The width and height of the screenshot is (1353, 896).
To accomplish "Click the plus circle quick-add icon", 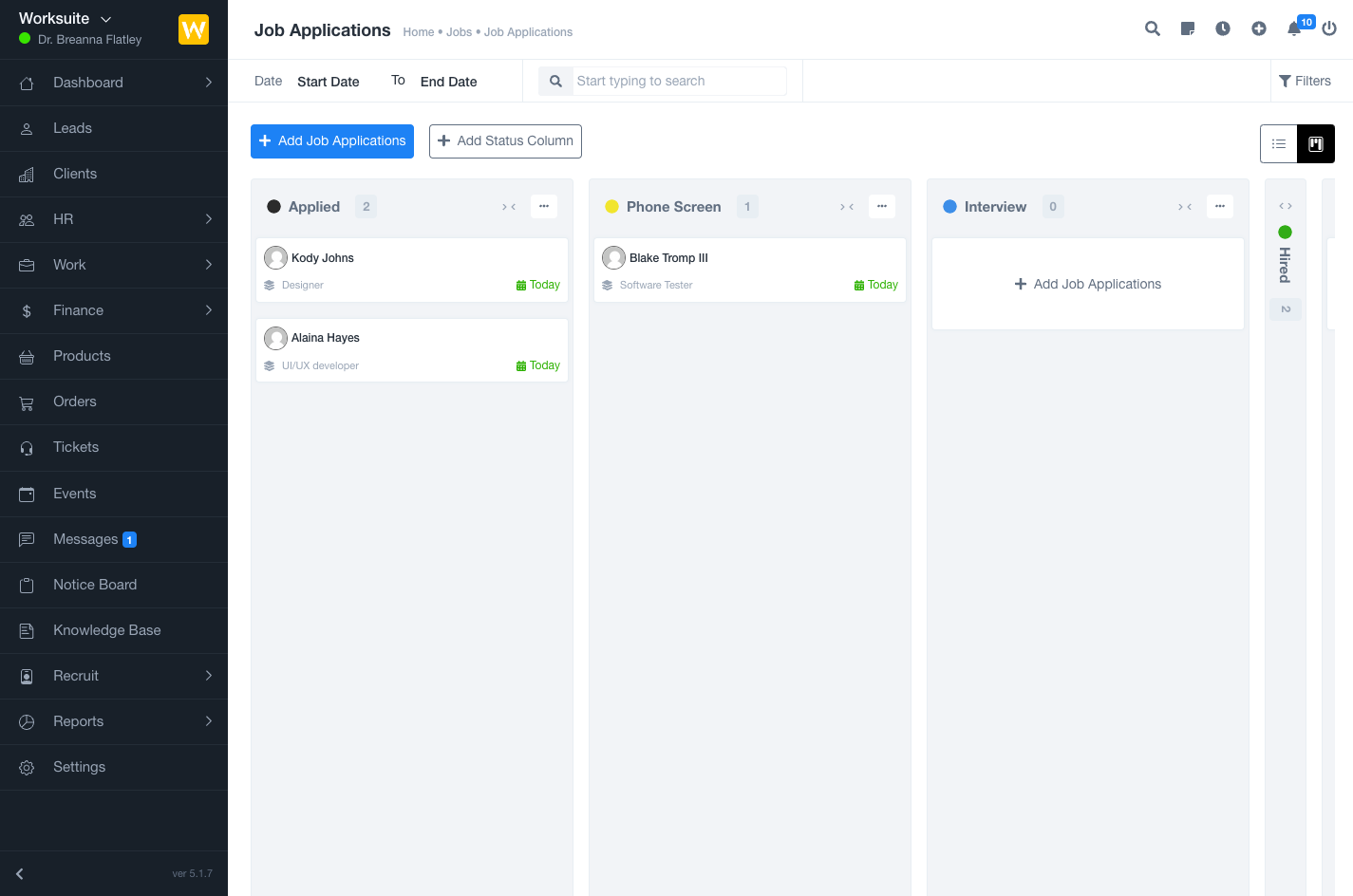I will [x=1259, y=28].
